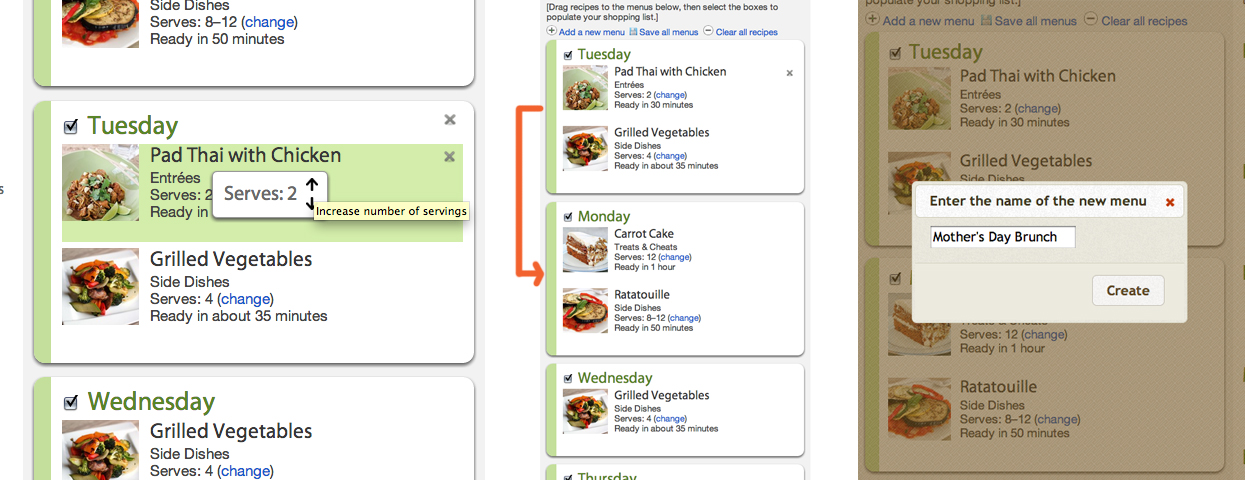Remove Pad Thai recipe in middle panel
The image size is (1245, 480).
[x=789, y=73]
